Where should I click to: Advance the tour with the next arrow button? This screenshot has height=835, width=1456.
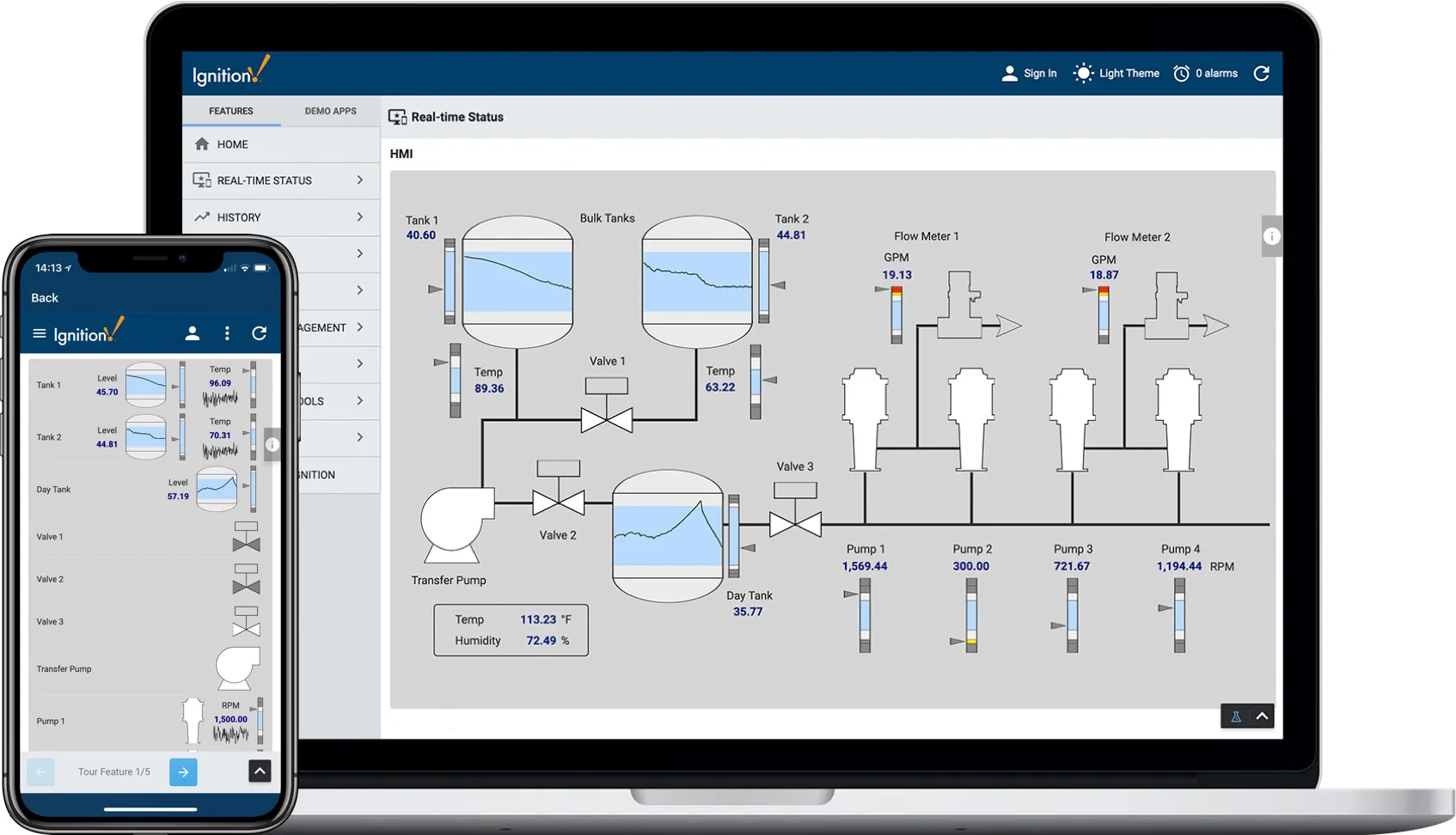[182, 771]
